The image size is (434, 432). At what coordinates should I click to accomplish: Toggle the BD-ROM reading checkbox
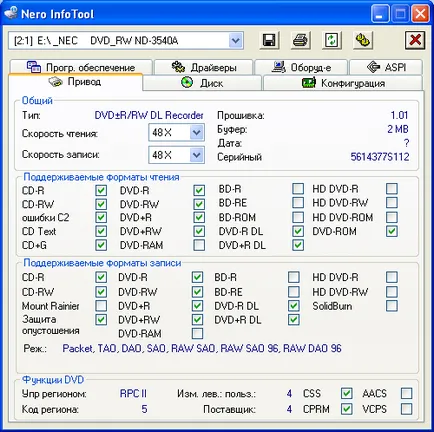coord(298,217)
